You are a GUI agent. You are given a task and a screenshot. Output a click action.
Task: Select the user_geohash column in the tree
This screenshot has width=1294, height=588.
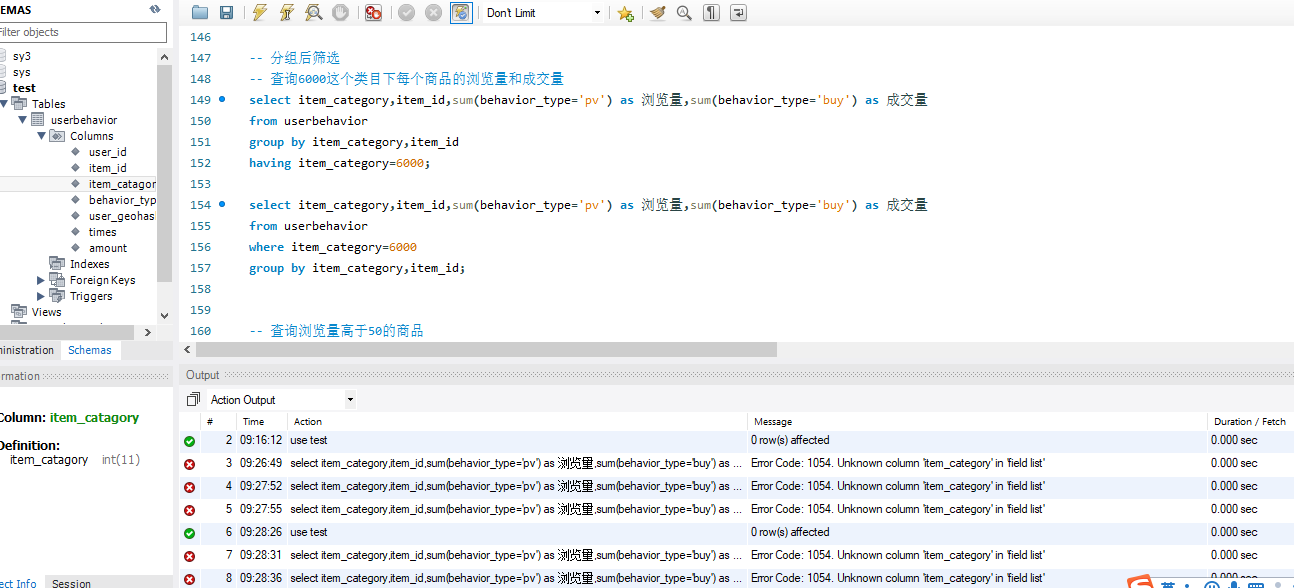pos(121,216)
